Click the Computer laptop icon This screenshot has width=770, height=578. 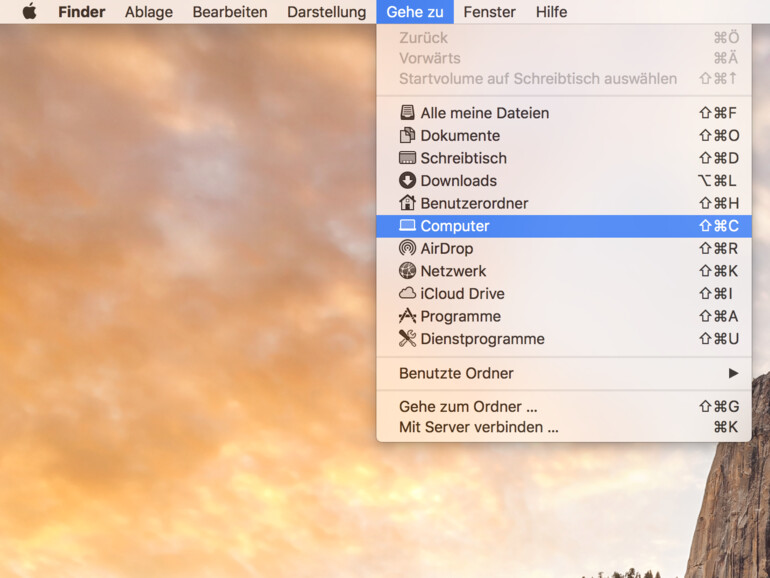pyautogui.click(x=407, y=226)
